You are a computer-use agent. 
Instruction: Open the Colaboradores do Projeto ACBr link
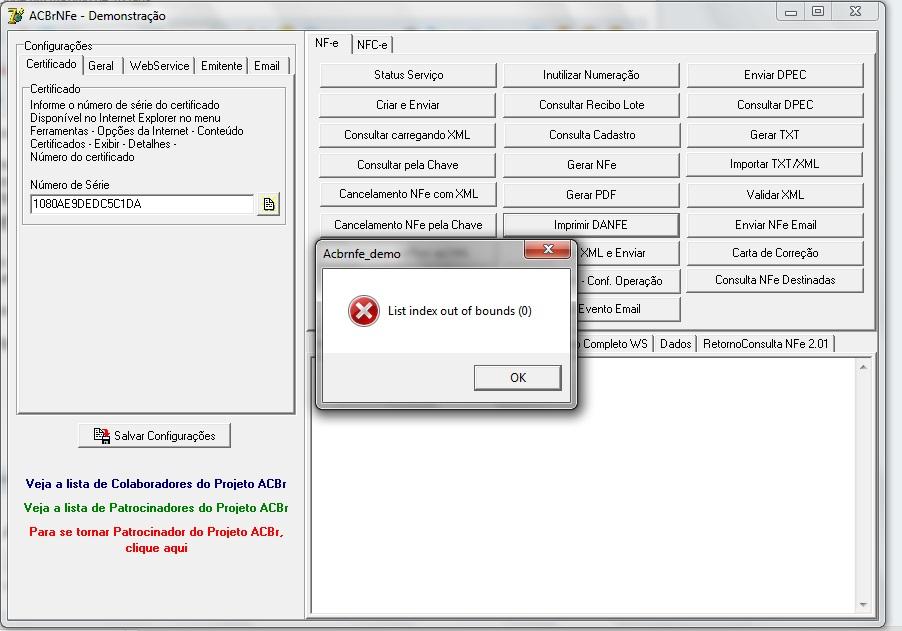[156, 484]
